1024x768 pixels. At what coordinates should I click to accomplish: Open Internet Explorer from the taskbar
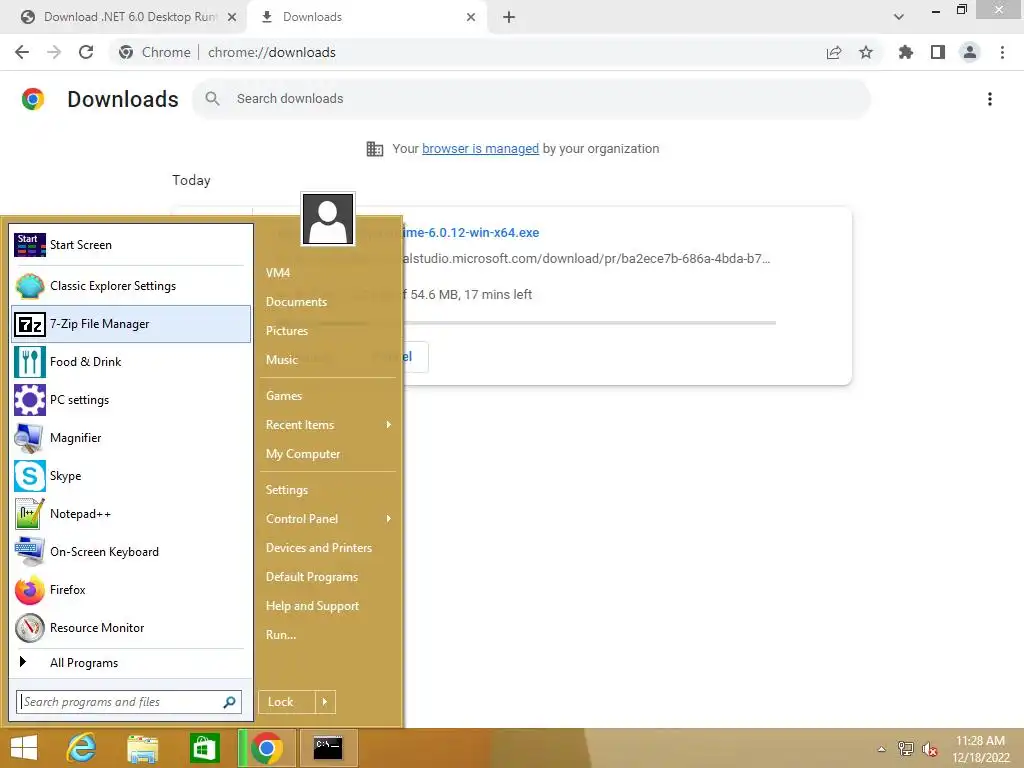[82, 748]
